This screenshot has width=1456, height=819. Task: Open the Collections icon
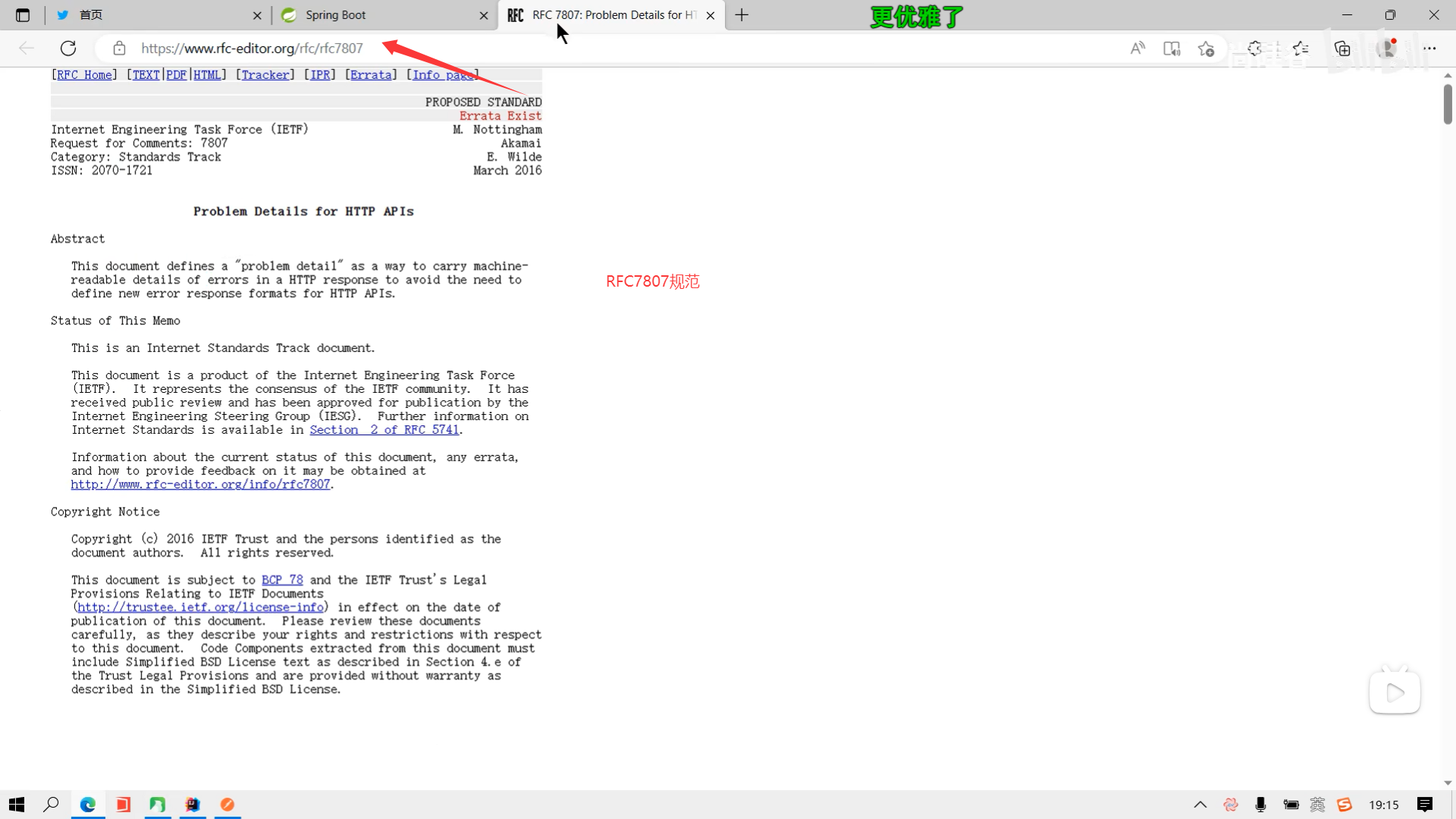tap(1342, 49)
